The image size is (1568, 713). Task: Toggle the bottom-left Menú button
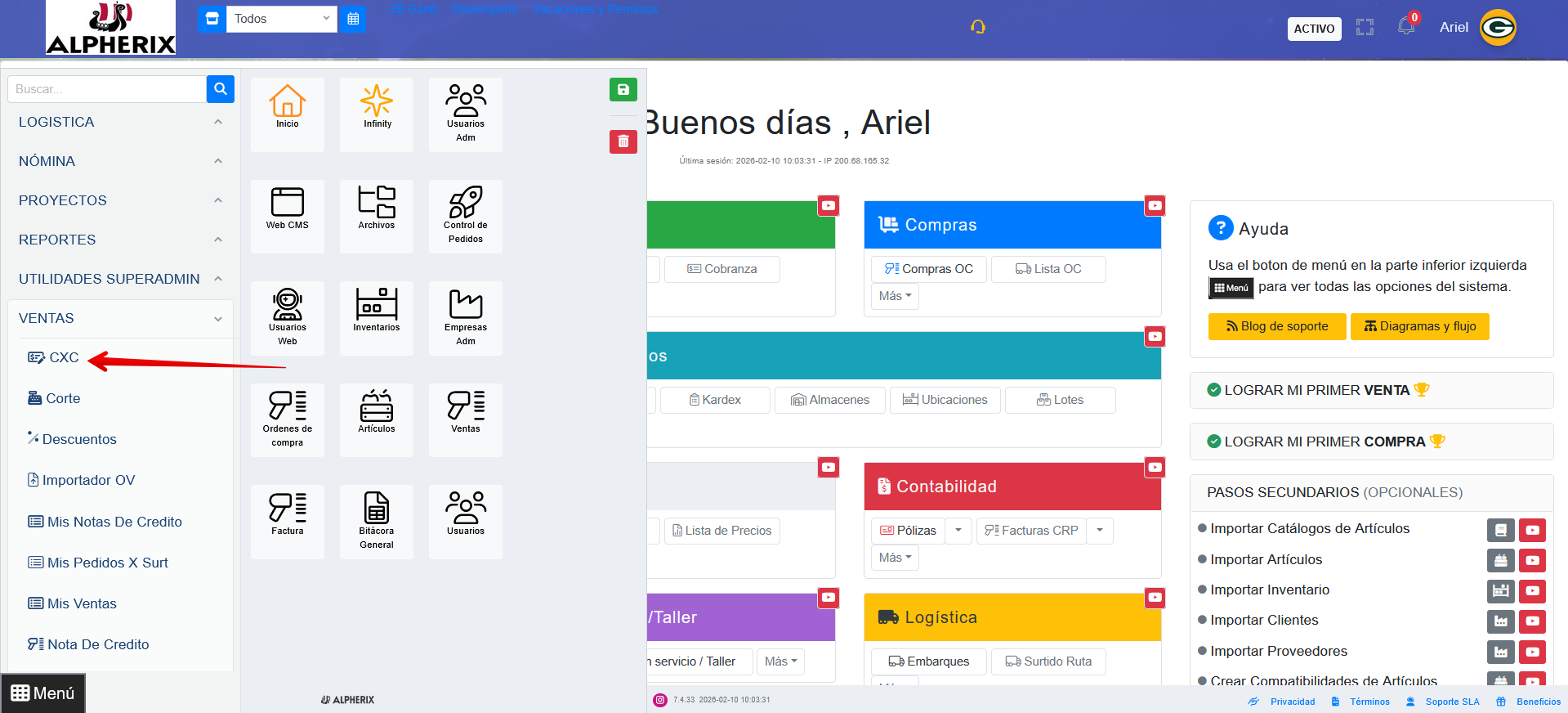43,693
